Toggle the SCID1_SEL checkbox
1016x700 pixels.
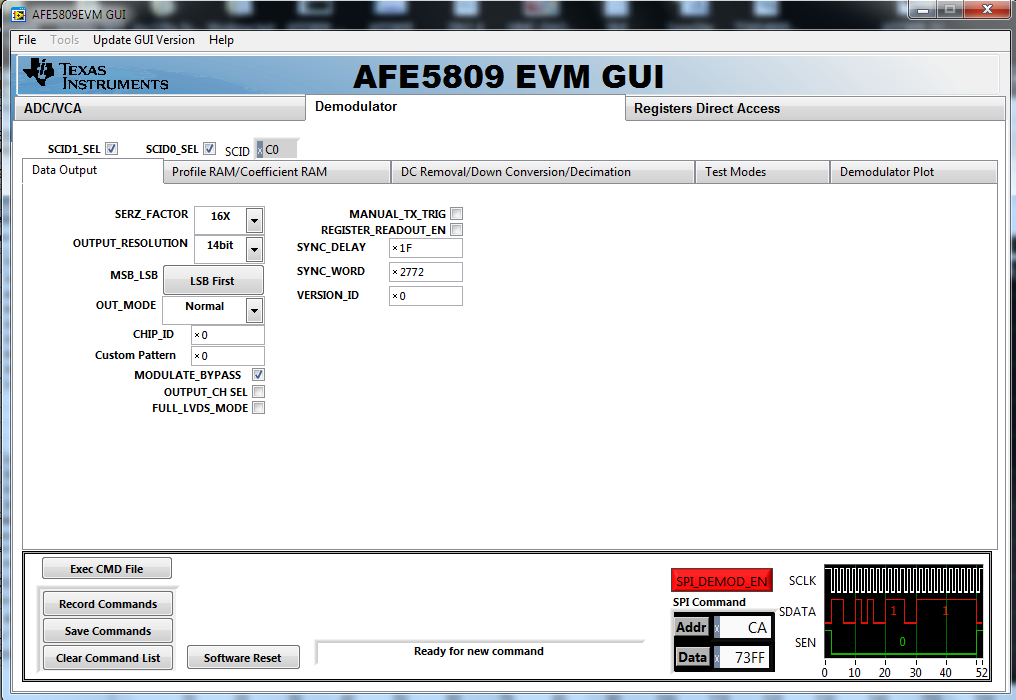111,148
